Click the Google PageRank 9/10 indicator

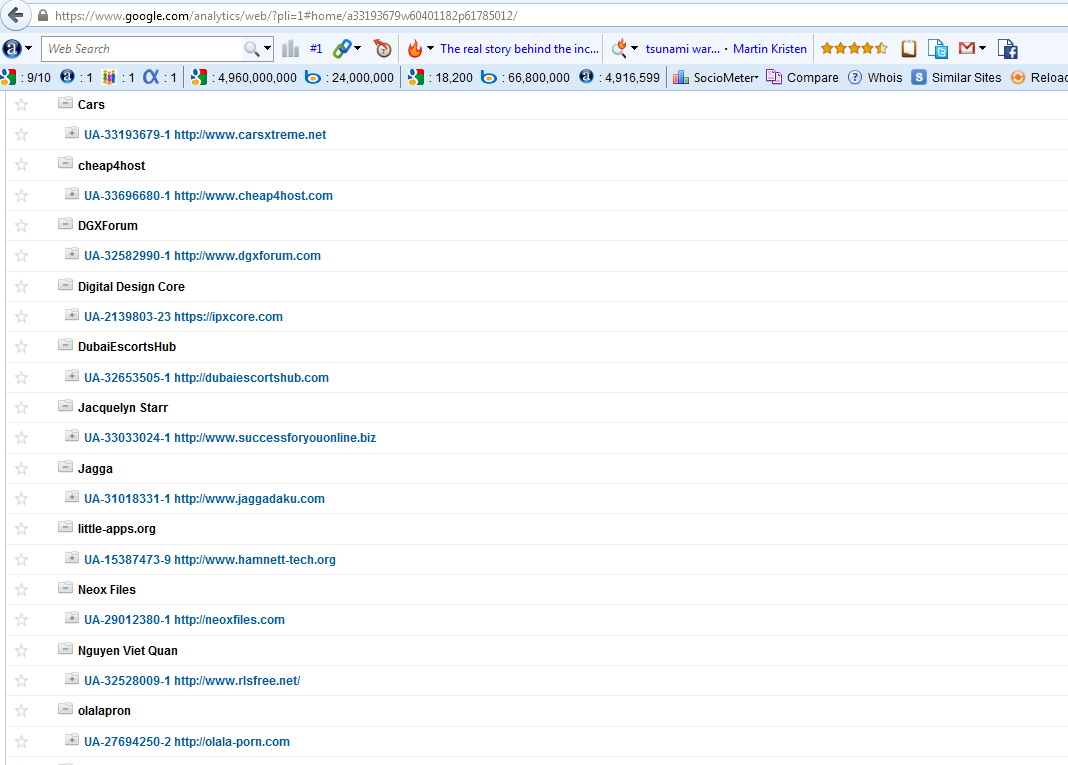coord(26,78)
